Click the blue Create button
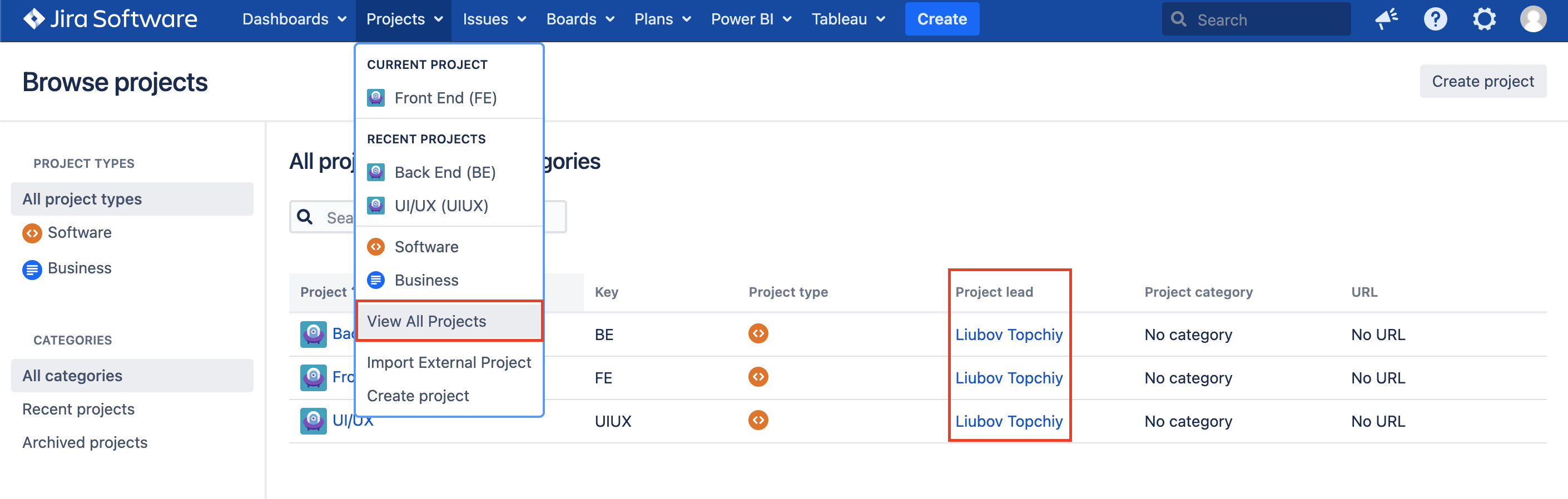1568x499 pixels. [x=941, y=19]
